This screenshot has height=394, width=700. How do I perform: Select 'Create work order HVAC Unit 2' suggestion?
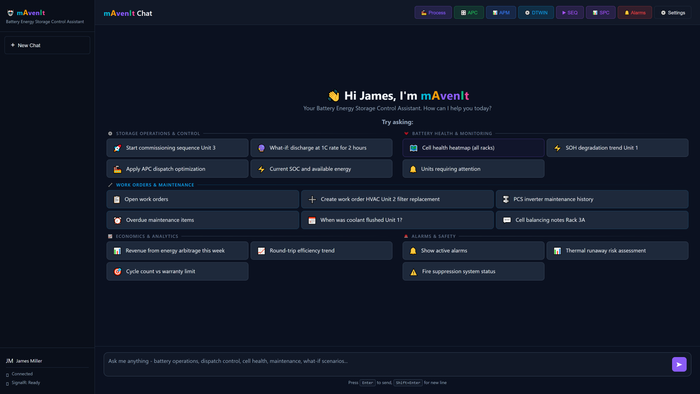coord(397,199)
